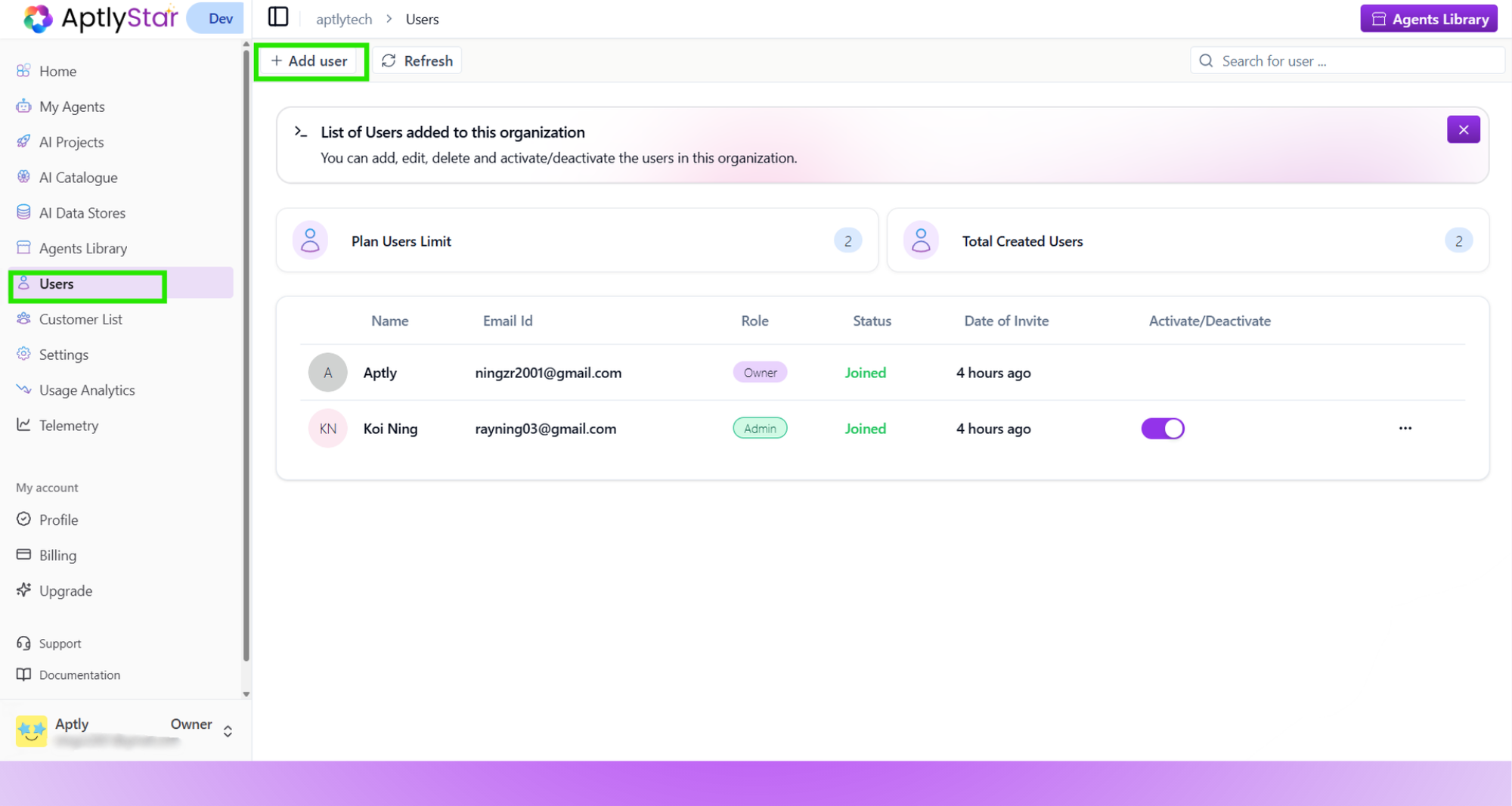This screenshot has width=1512, height=806.
Task: Select the AI Projects sidebar icon
Action: pos(23,141)
